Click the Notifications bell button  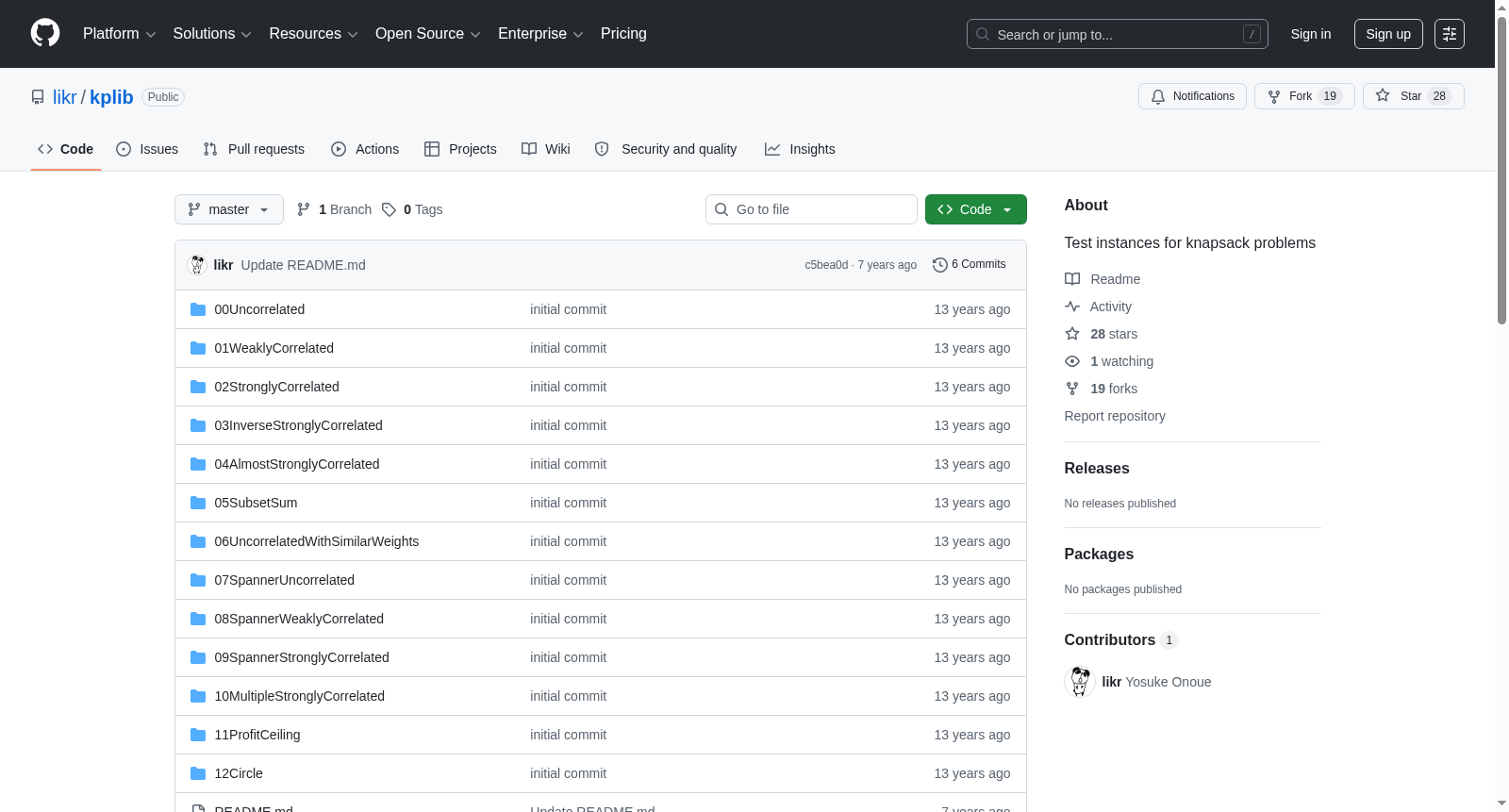[x=1192, y=96]
